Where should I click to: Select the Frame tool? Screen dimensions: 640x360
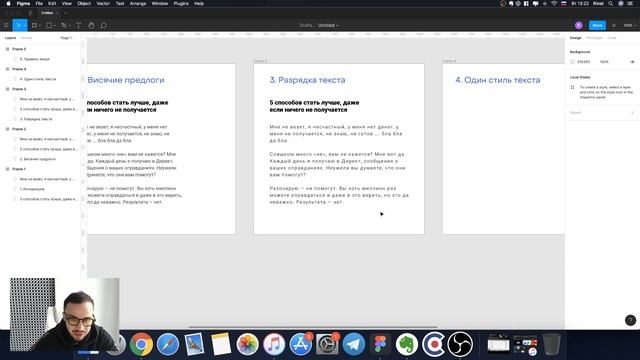[34, 25]
